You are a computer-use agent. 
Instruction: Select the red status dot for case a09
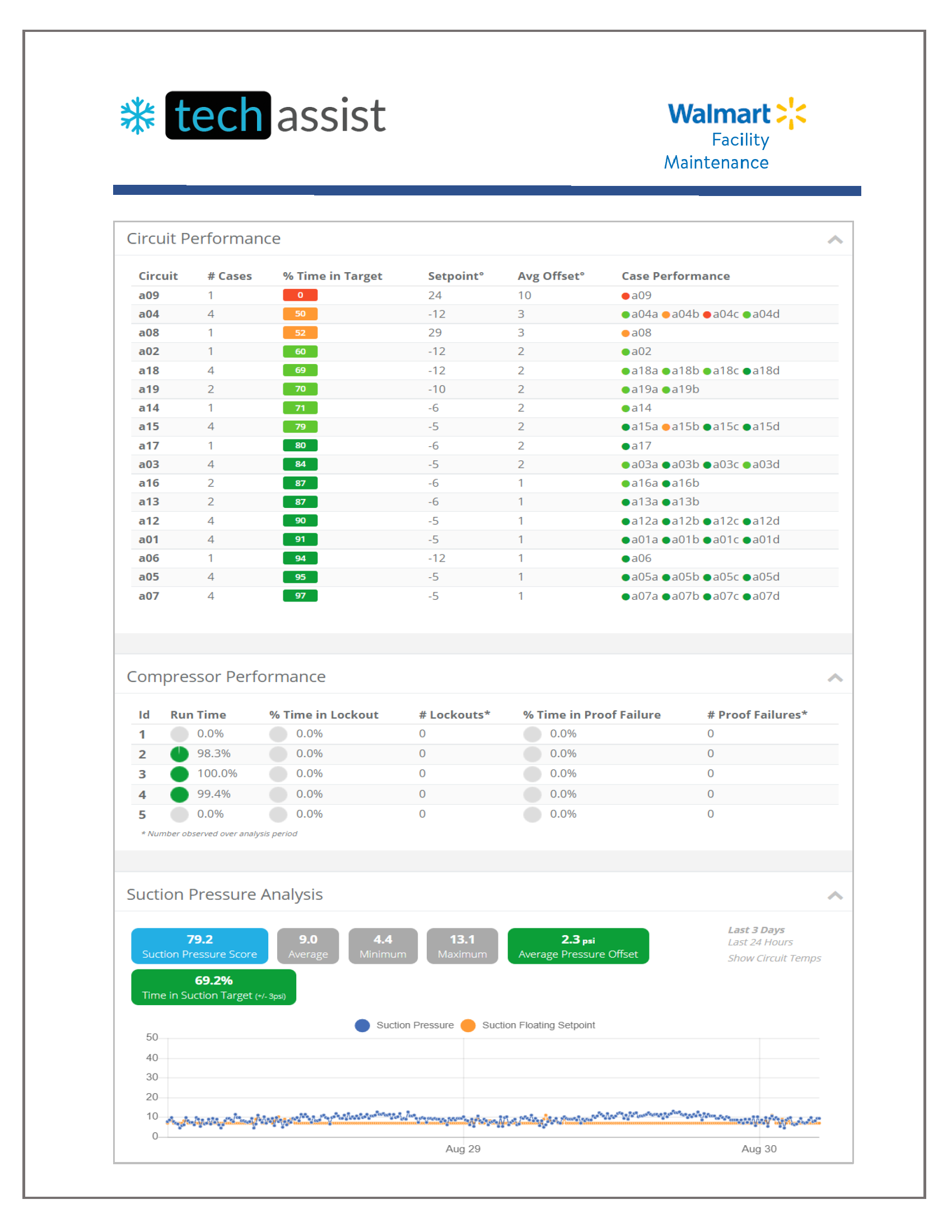(626, 295)
